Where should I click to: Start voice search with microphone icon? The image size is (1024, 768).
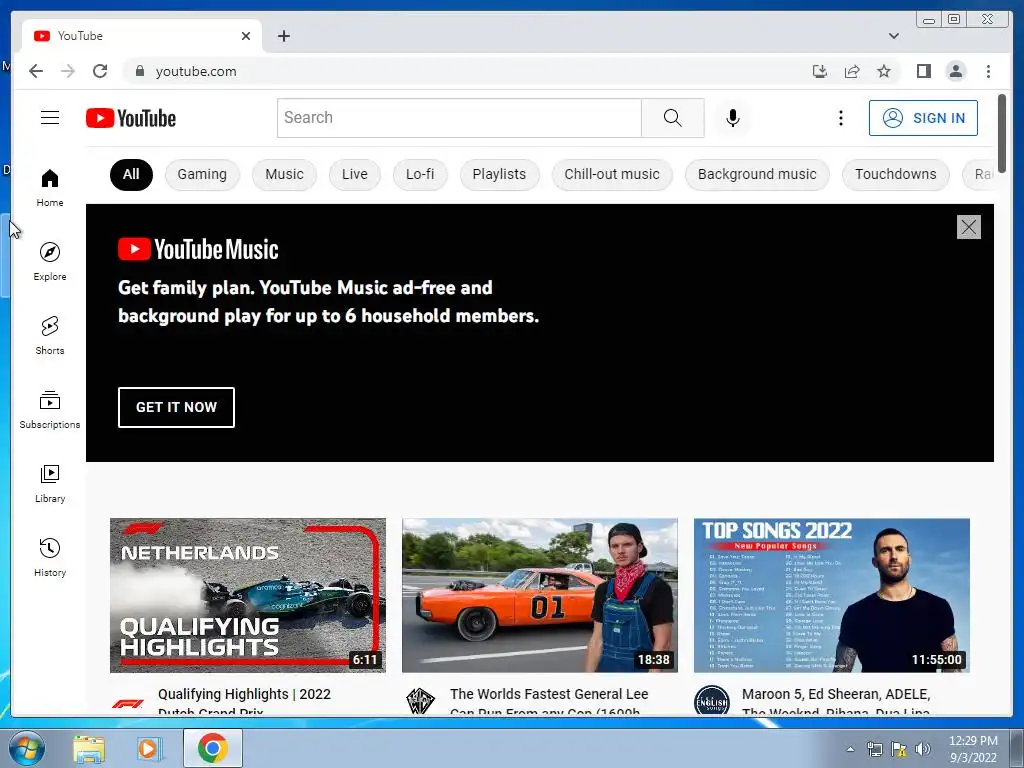733,118
